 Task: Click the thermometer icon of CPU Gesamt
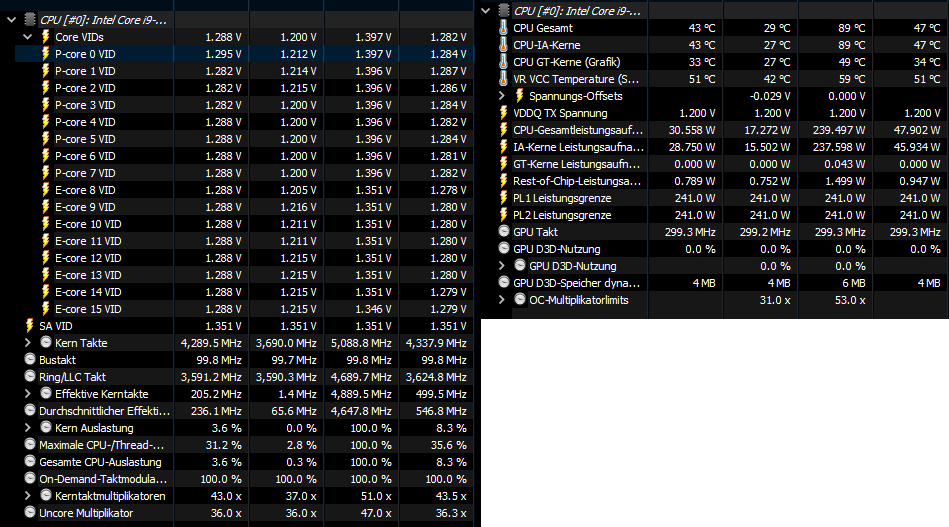[503, 28]
